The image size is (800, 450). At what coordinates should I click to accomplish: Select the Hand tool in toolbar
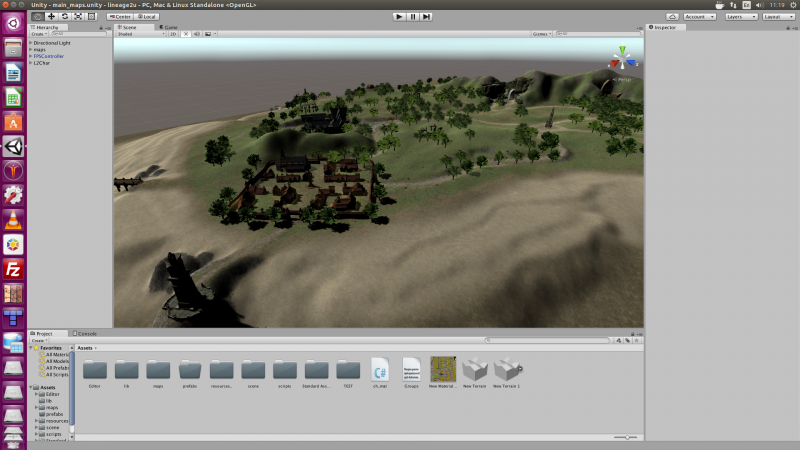(38, 16)
